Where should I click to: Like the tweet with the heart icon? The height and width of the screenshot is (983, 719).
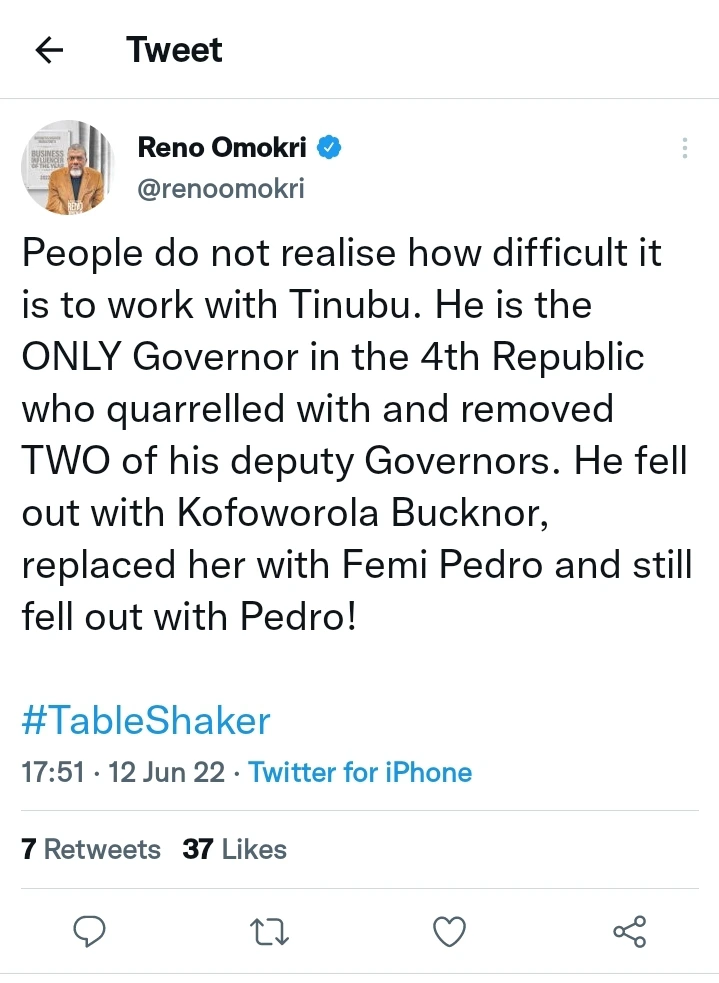pos(449,932)
